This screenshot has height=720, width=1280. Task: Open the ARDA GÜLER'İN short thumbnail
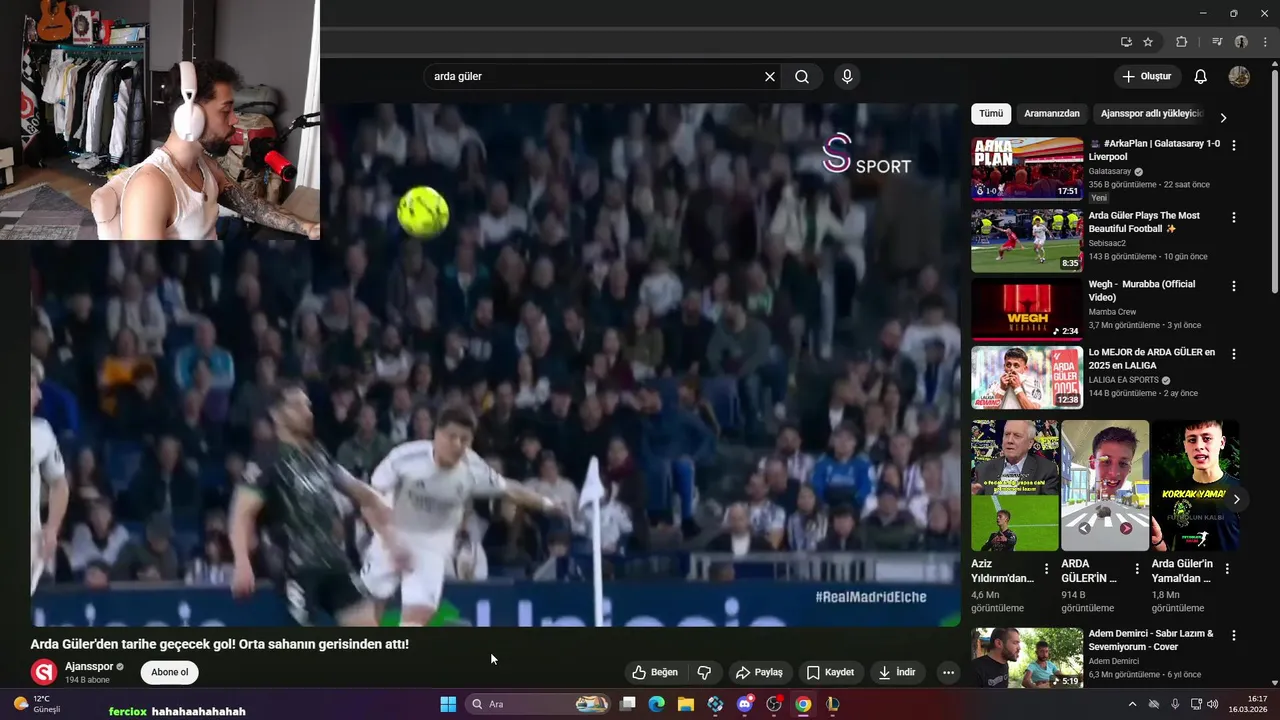click(1105, 485)
